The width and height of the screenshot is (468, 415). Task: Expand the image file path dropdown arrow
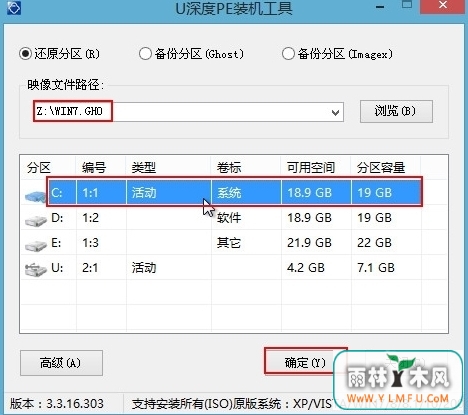point(336,113)
